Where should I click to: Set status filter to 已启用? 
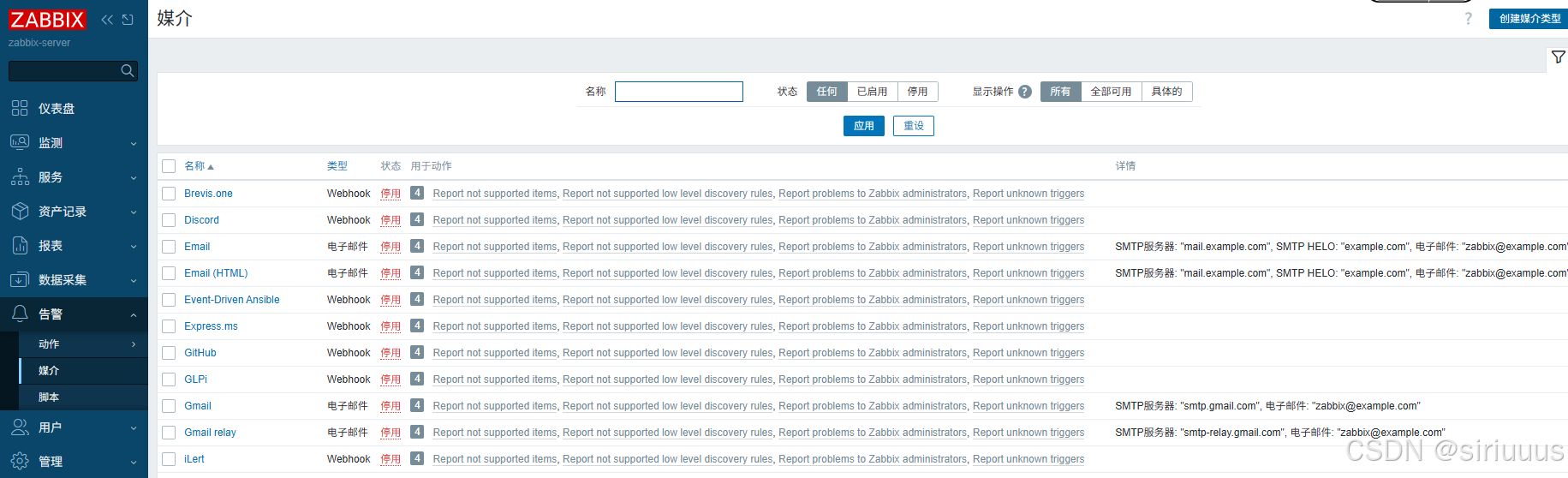[x=873, y=92]
